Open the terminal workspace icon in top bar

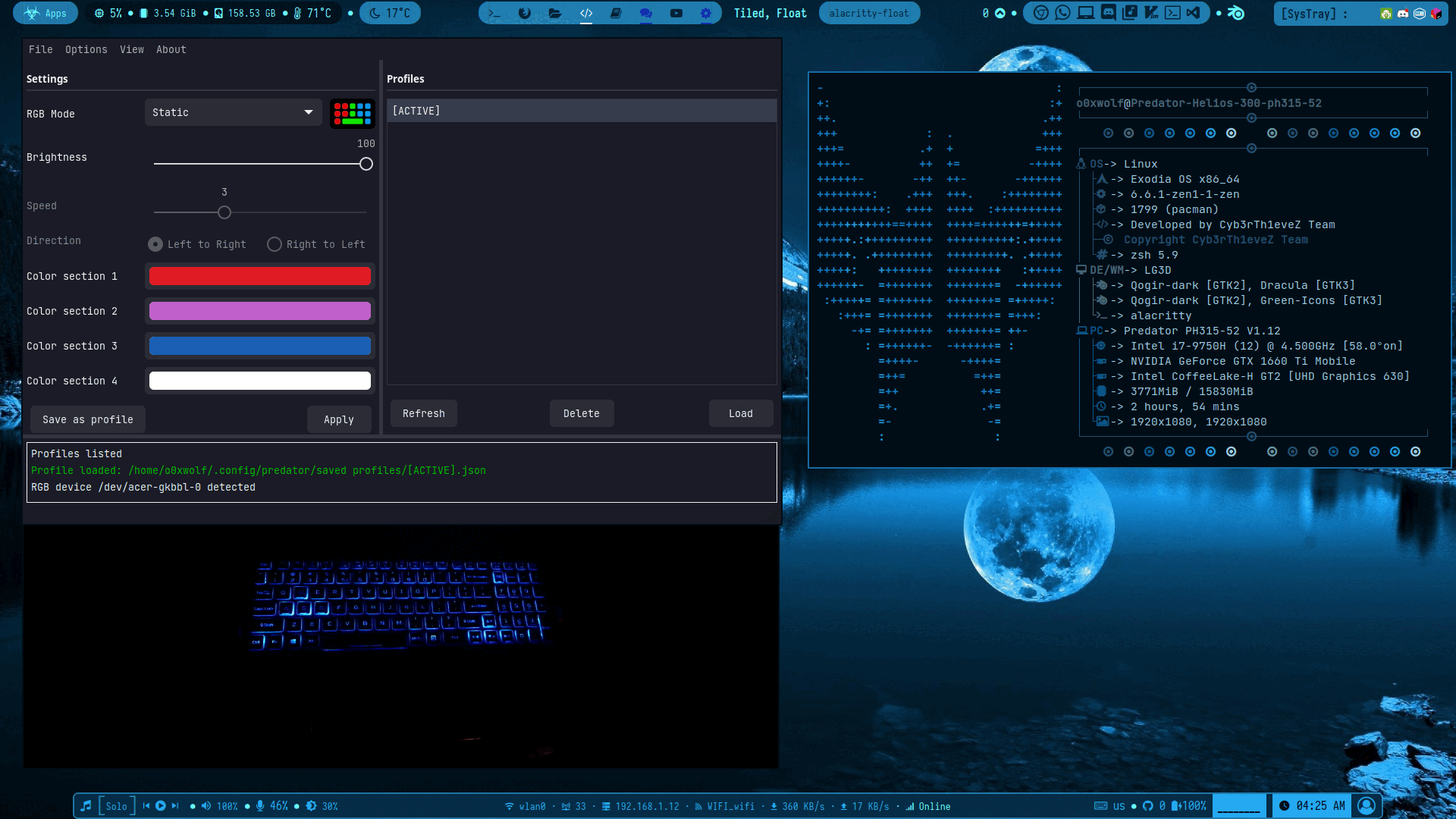click(494, 13)
